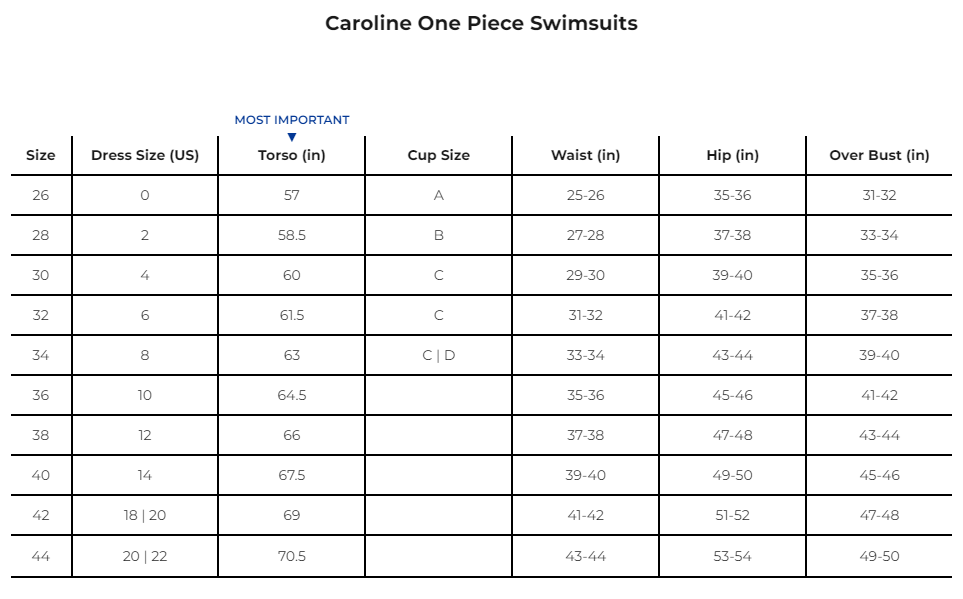Screen dimensions: 963x599
Task: Click the blue triangle under MOST IMPORTANT
Action: 292,137
